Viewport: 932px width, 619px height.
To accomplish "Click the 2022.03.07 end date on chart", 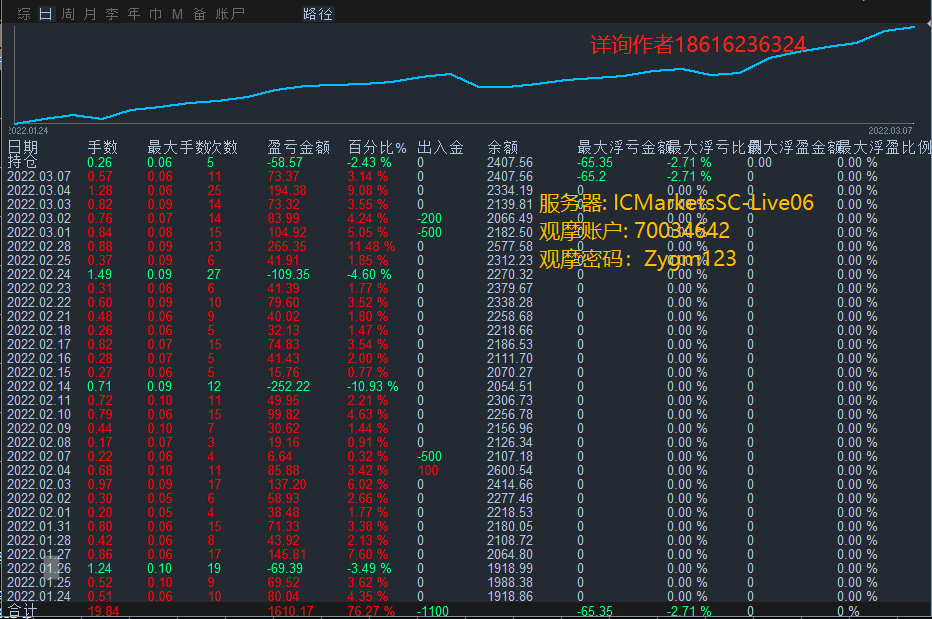I will pyautogui.click(x=889, y=130).
